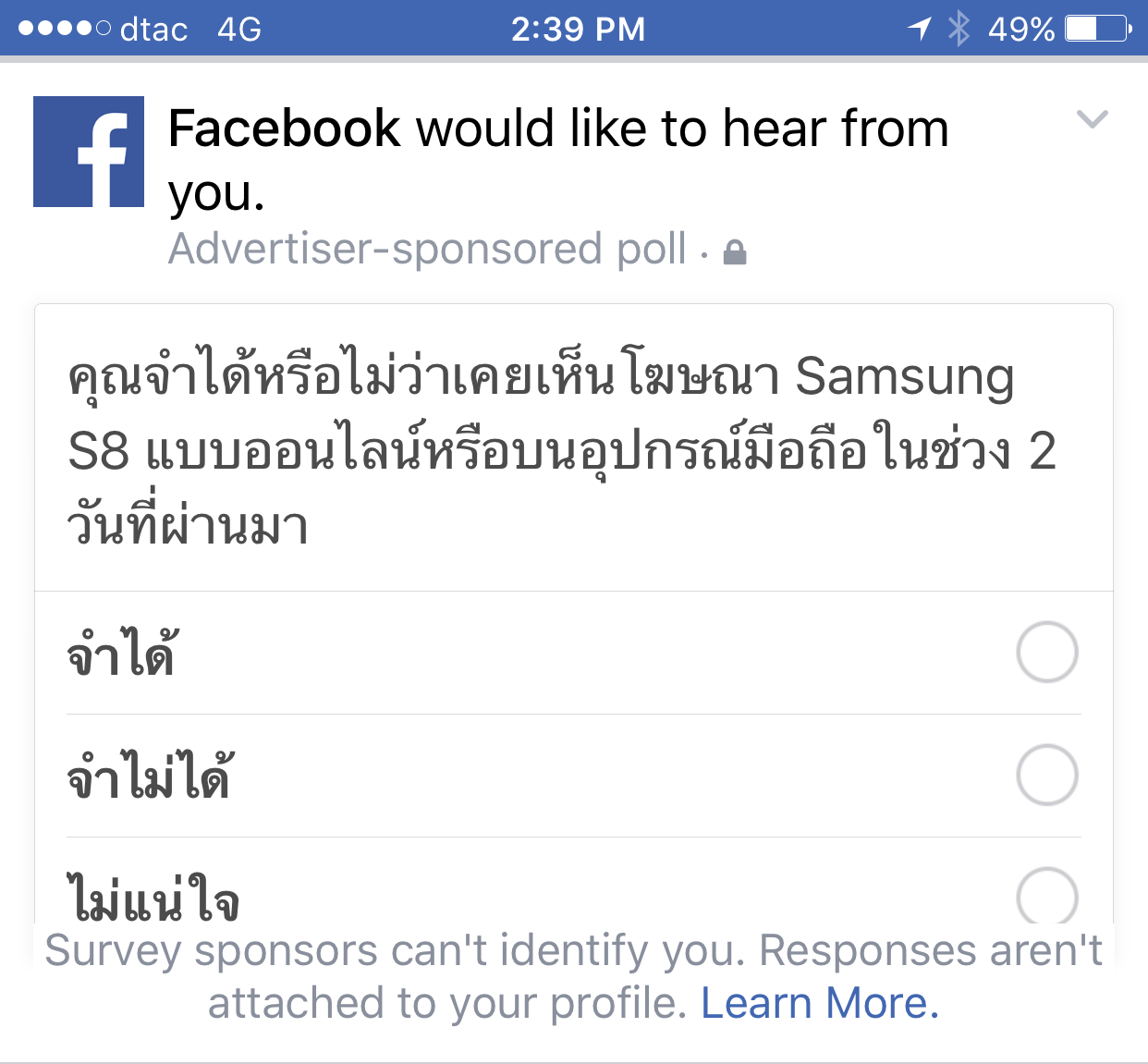This screenshot has height=1064, width=1148.
Task: Collapse the sponsored poll using the caret
Action: click(x=1092, y=119)
